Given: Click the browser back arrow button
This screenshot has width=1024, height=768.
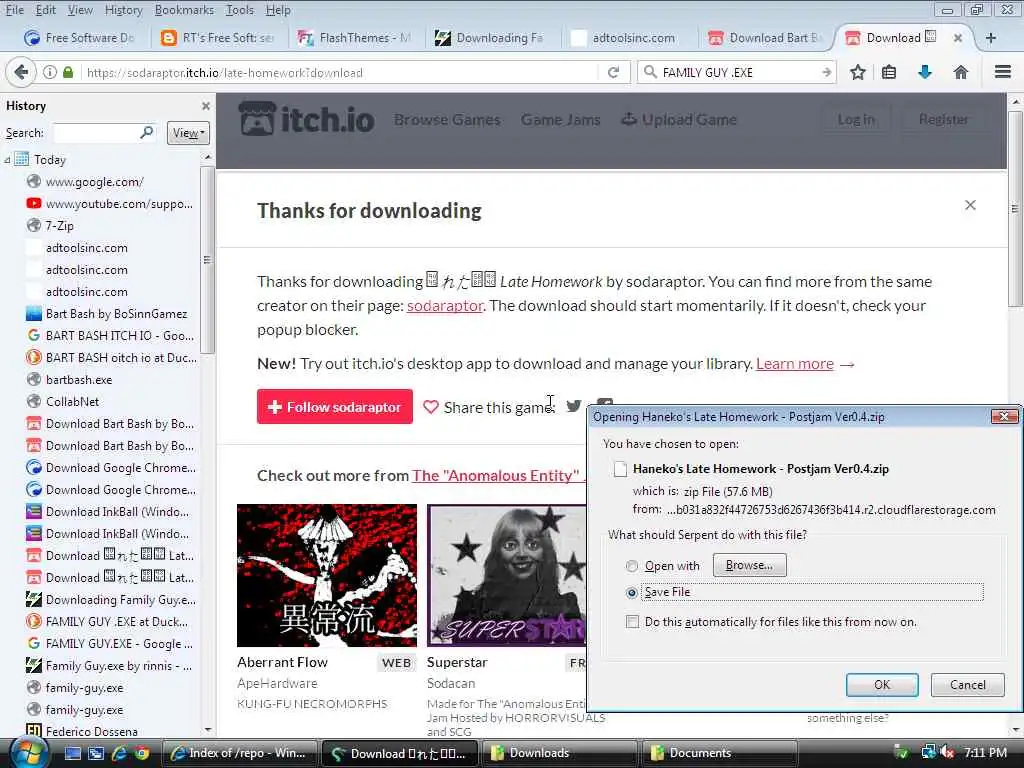Looking at the screenshot, I should pyautogui.click(x=21, y=72).
